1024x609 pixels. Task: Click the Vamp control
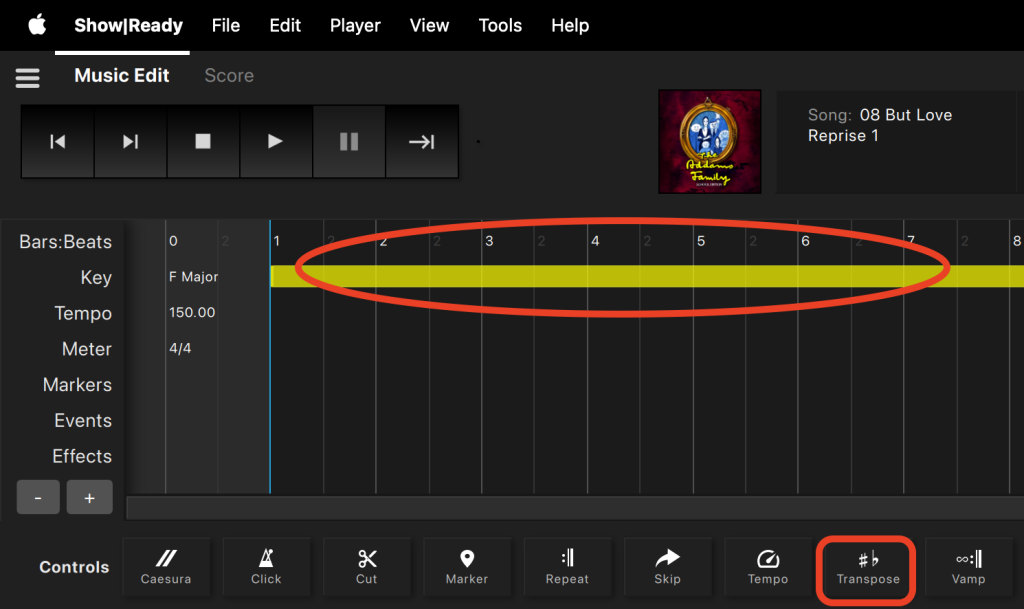point(968,567)
